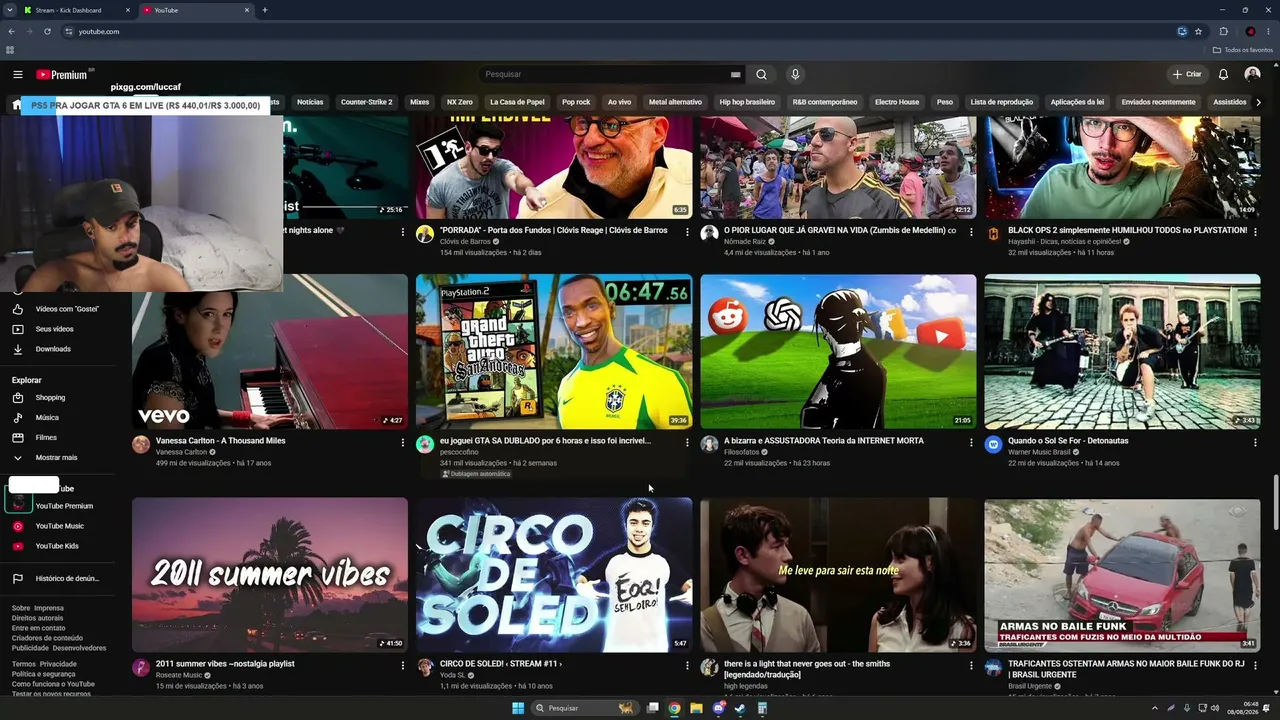Open options for 2011 summer vibes playlist
1280x720 pixels.
point(403,665)
